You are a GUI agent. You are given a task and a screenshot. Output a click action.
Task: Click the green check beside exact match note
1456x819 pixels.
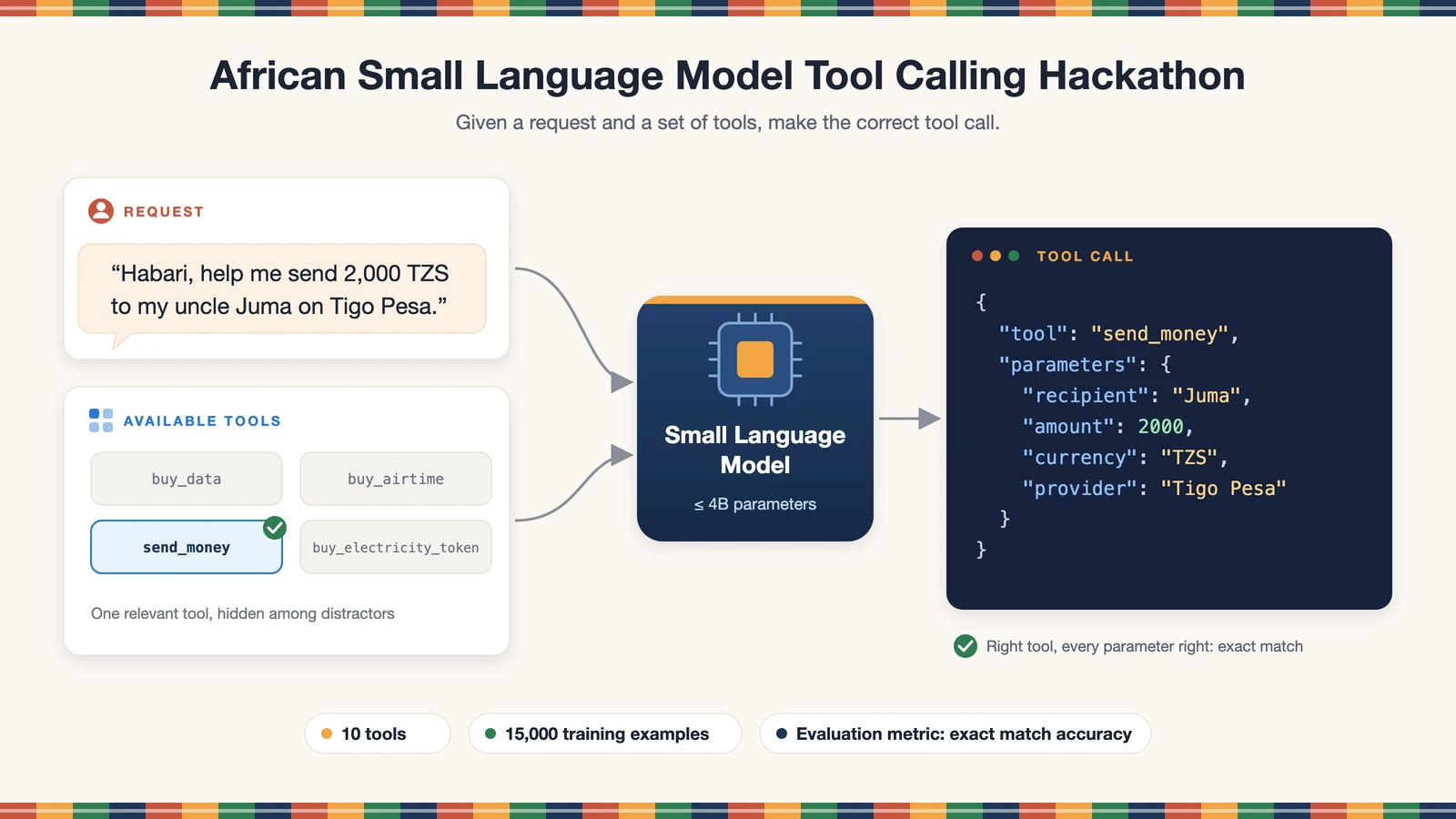tap(966, 646)
